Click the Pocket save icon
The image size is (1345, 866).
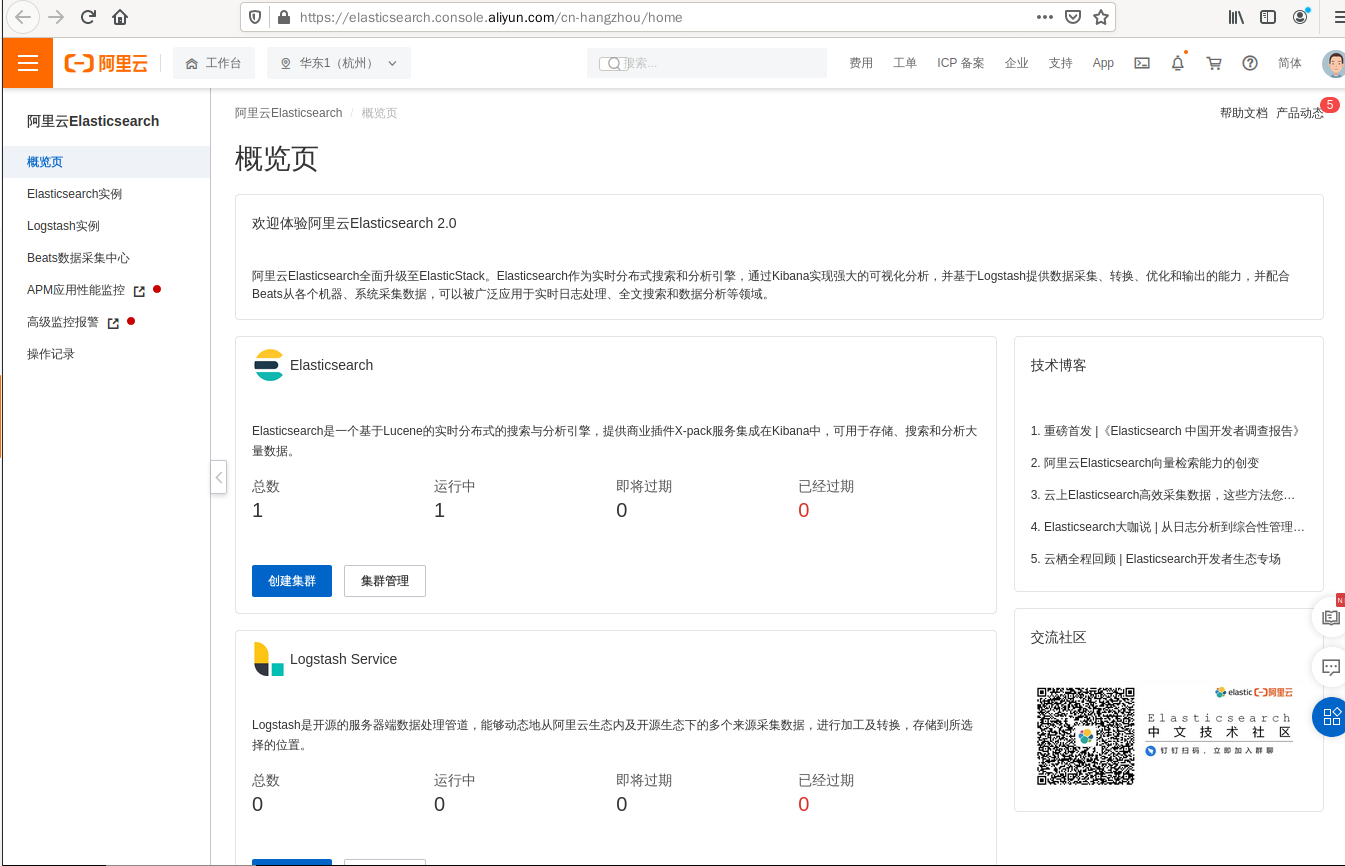[1073, 17]
